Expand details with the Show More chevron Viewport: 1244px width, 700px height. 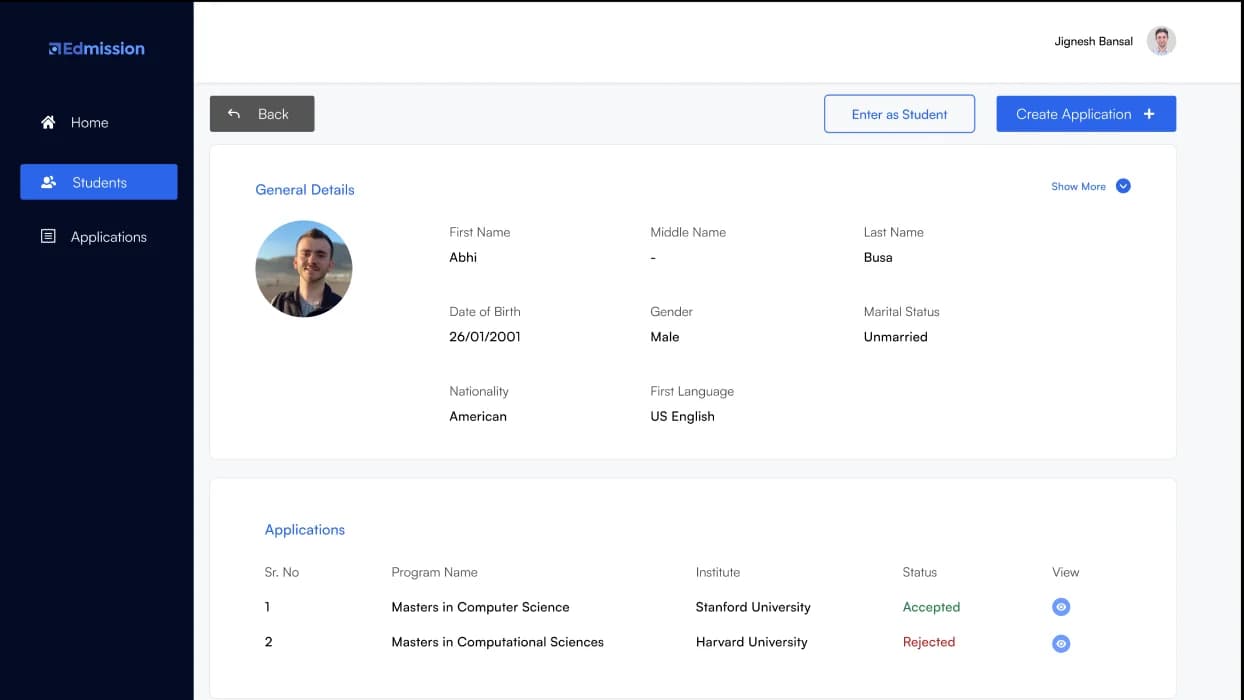1123,186
